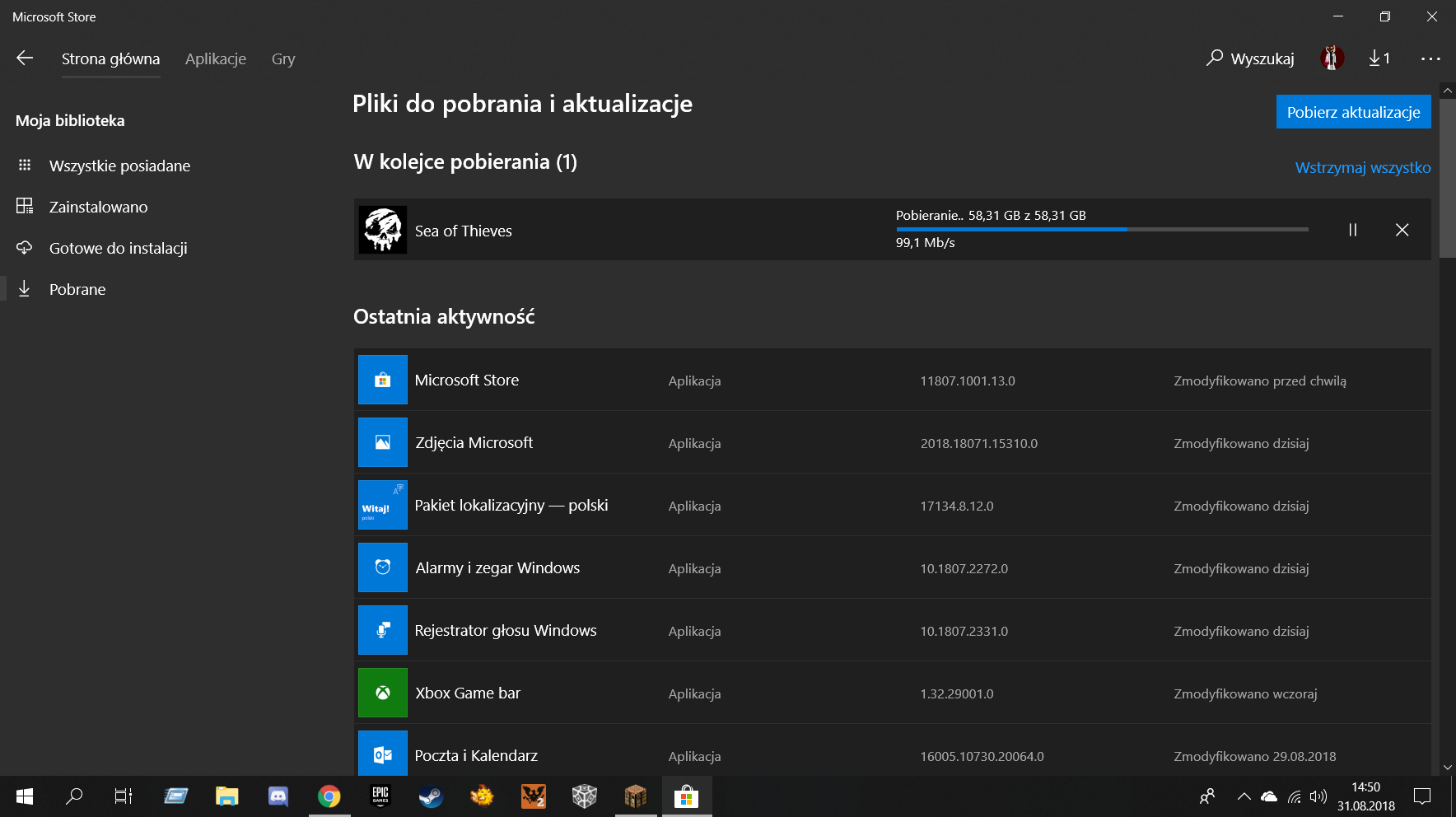
Task: Click the Zdjęcia Microsoft icon
Action: pyautogui.click(x=383, y=442)
